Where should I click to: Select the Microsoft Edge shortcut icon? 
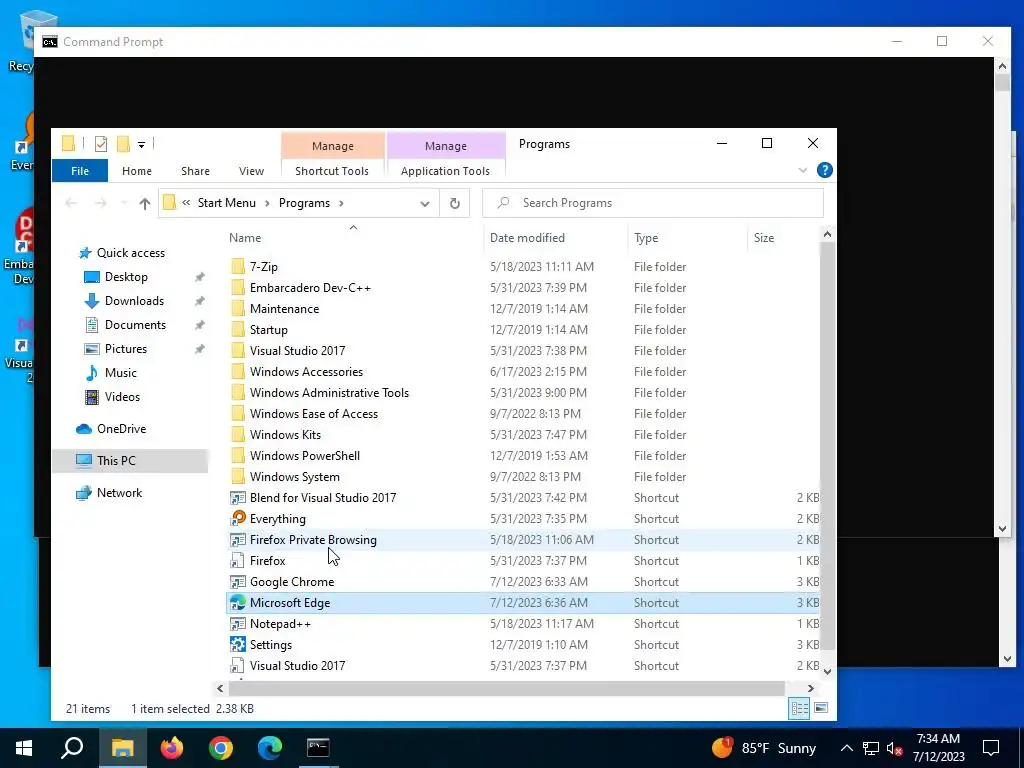238,603
